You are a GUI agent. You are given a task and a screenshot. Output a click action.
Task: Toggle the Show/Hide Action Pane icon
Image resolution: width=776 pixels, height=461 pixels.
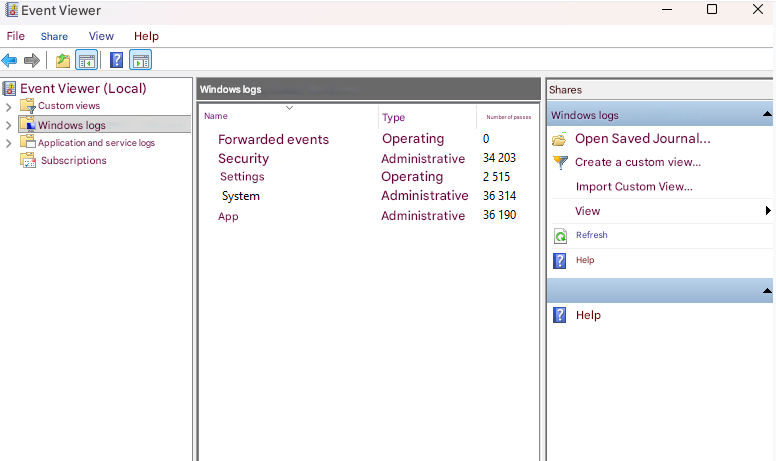141,60
